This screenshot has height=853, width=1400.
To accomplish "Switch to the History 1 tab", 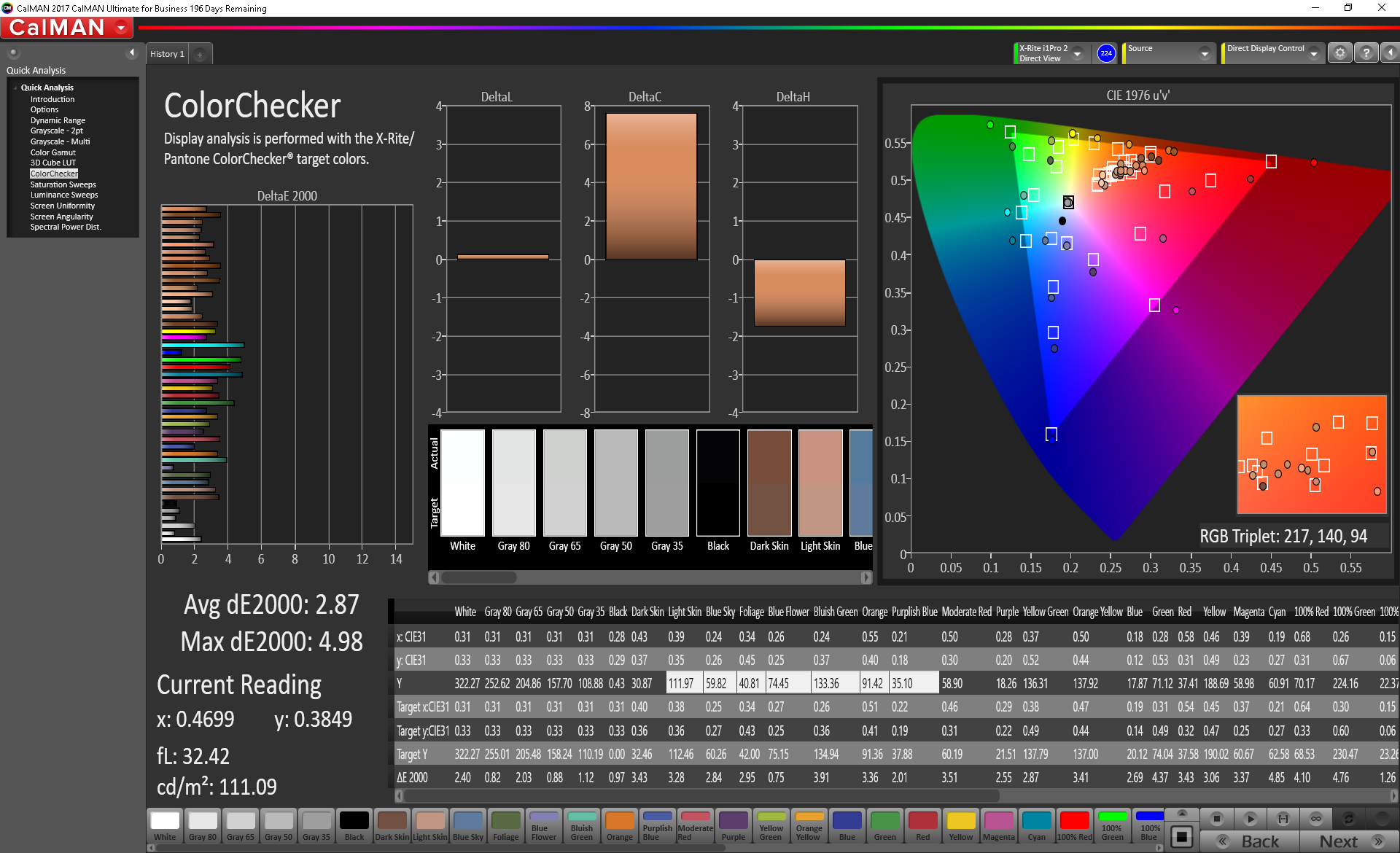I will point(167,54).
